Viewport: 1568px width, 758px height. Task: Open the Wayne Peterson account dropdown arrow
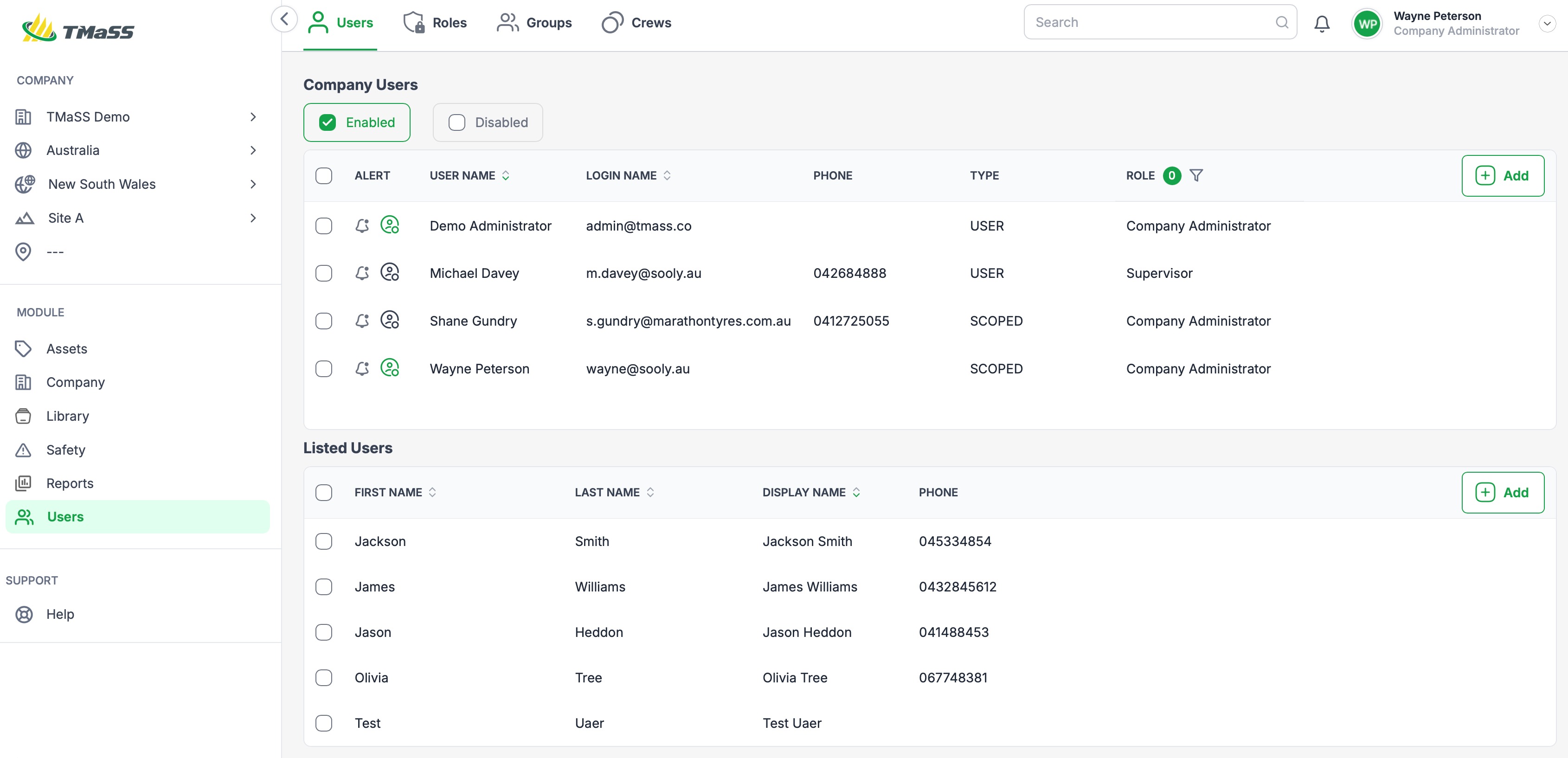[x=1547, y=23]
